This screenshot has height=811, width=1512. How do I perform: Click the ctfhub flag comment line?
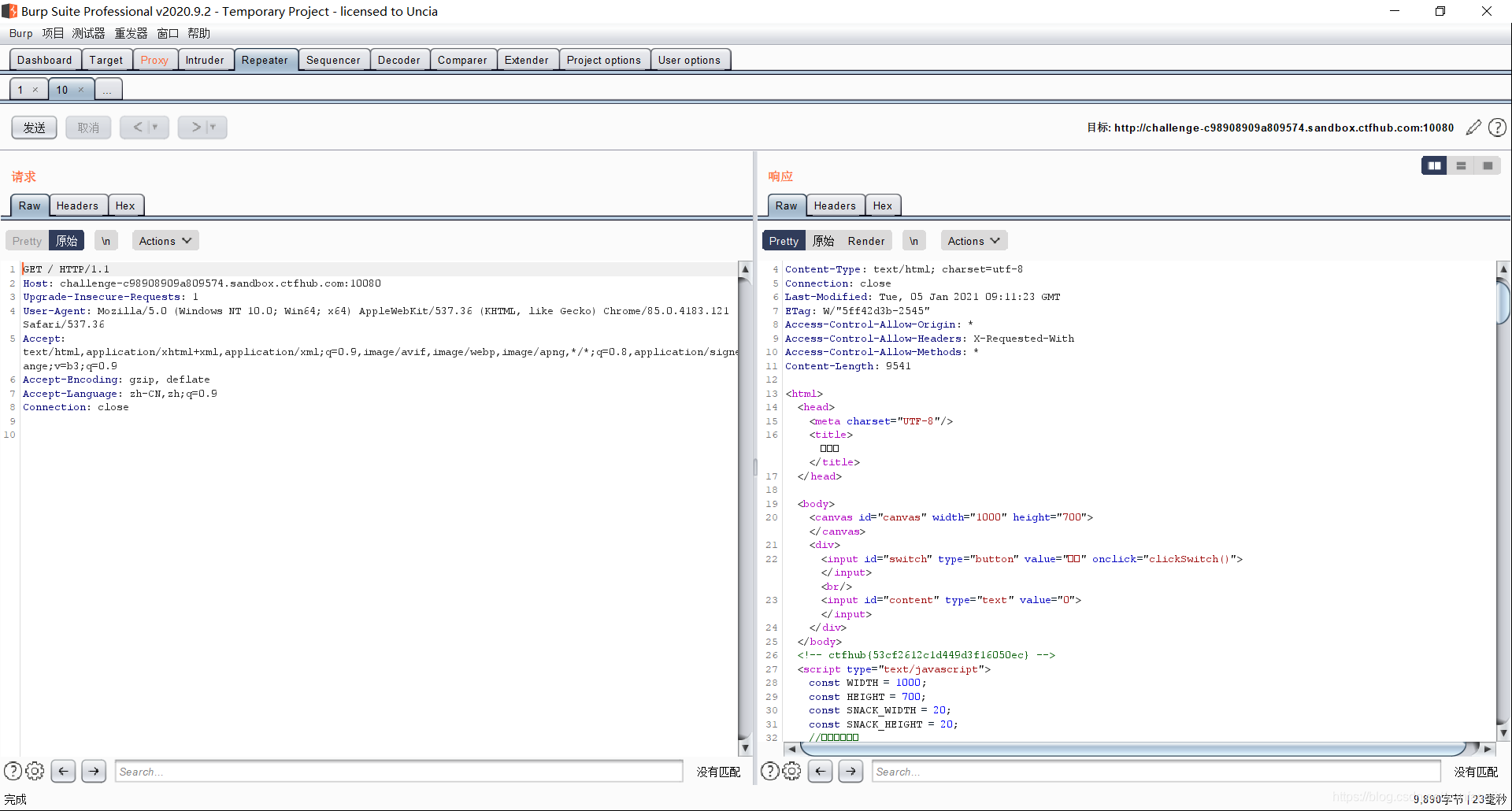[x=926, y=655]
